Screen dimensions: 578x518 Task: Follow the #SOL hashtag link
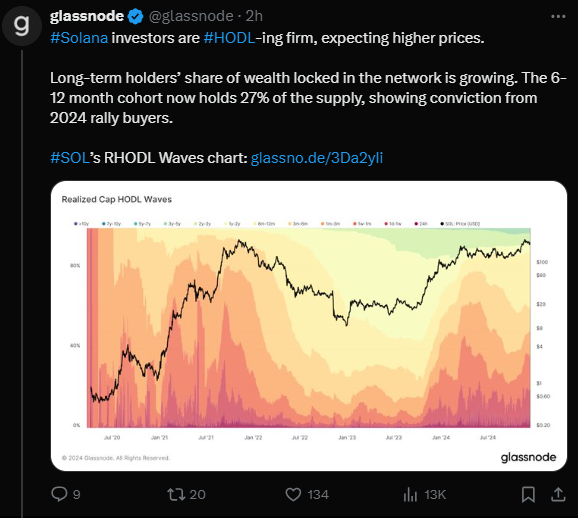click(70, 158)
